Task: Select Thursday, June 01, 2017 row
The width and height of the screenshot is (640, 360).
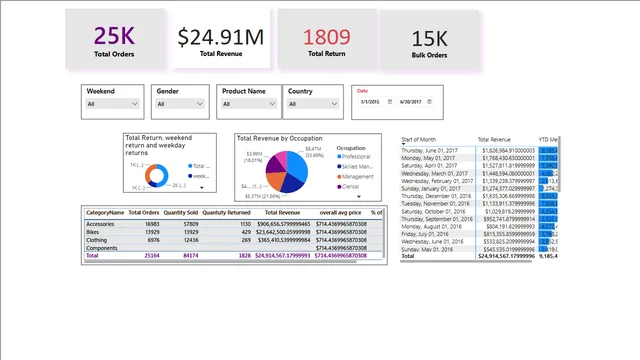Action: coord(479,151)
